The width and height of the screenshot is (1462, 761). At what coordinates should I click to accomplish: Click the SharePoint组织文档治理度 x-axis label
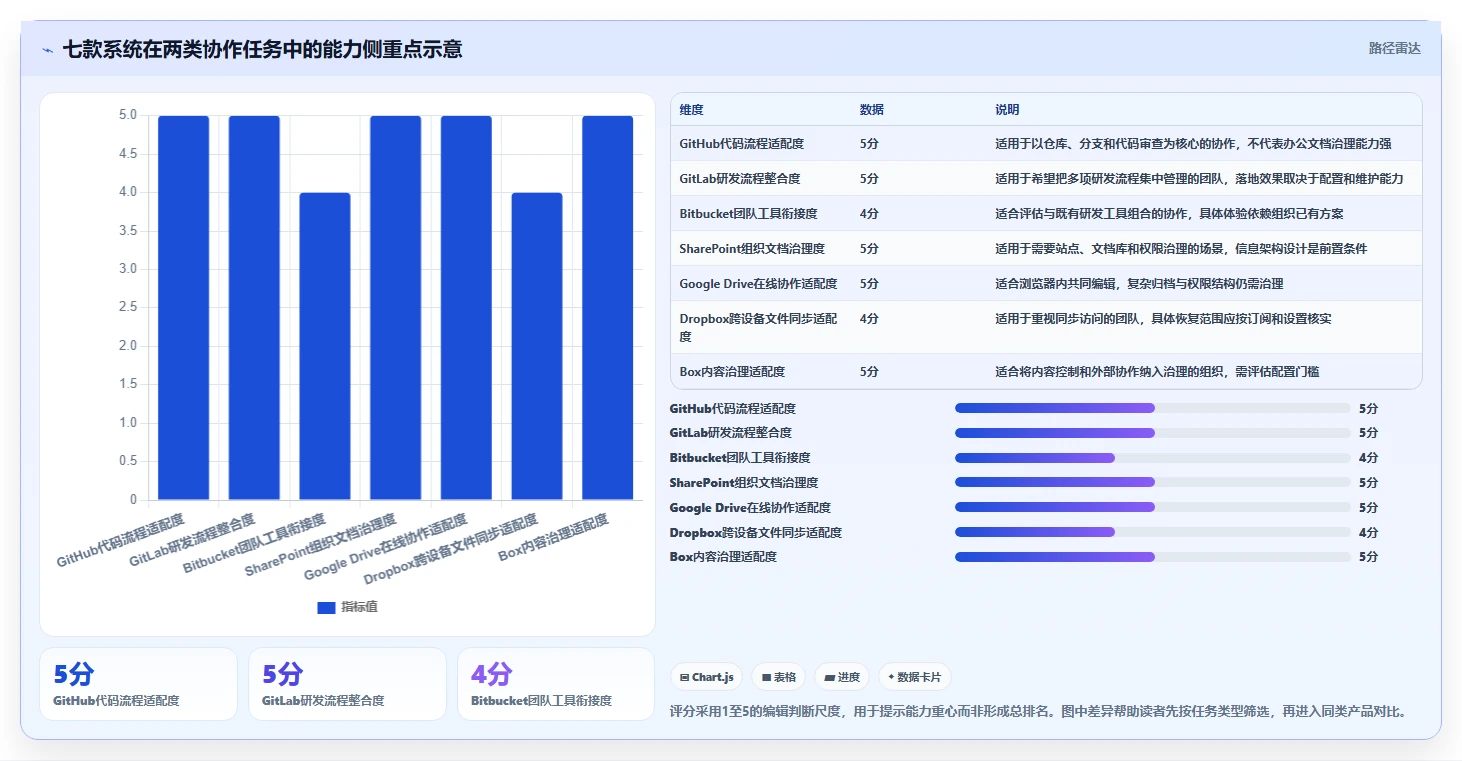tap(321, 545)
